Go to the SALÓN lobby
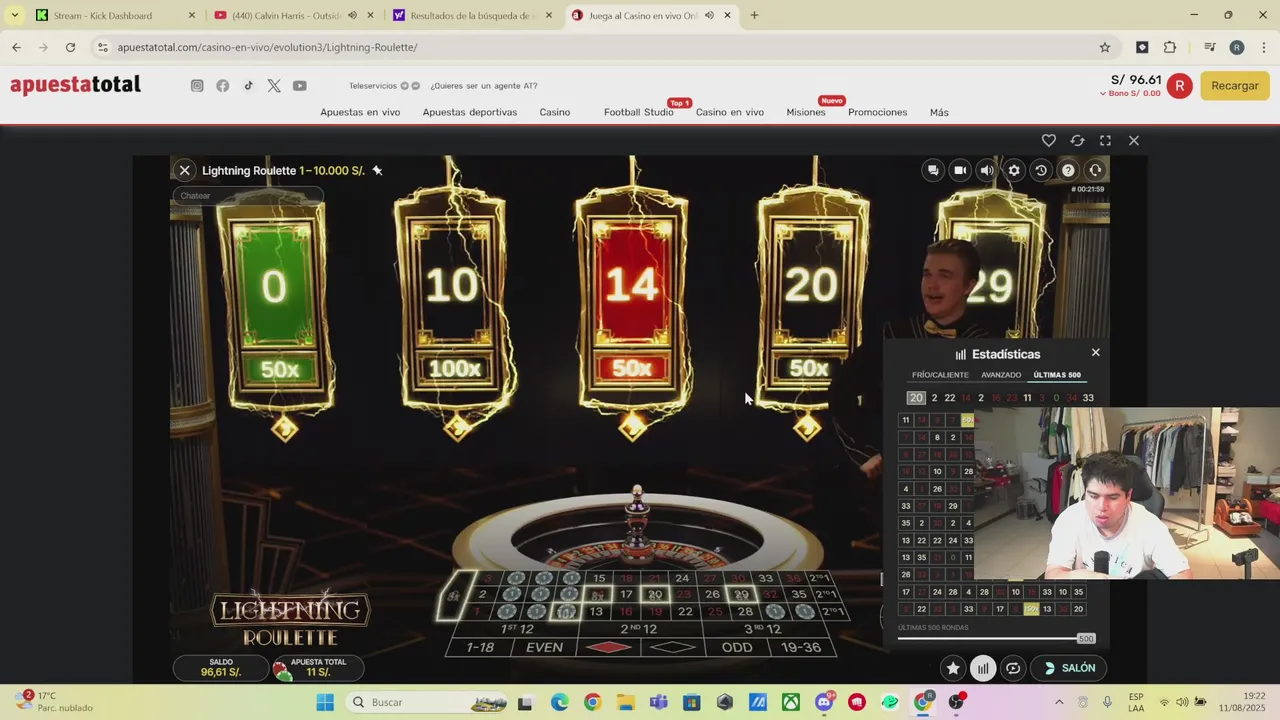Viewport: 1280px width, 720px height. 1069,668
